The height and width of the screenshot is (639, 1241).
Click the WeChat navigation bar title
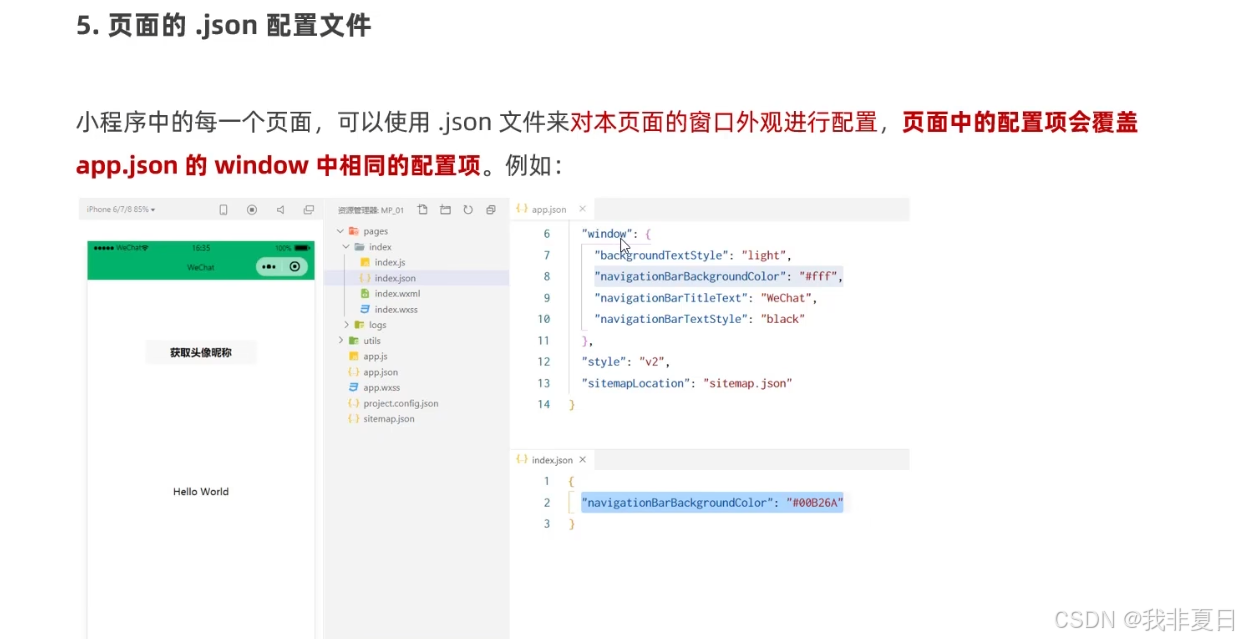201,268
